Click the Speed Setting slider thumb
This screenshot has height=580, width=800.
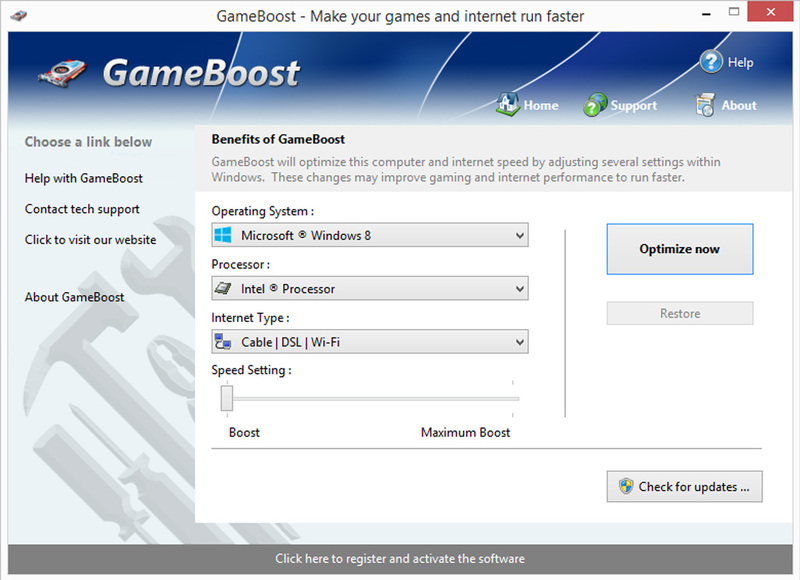pos(227,398)
